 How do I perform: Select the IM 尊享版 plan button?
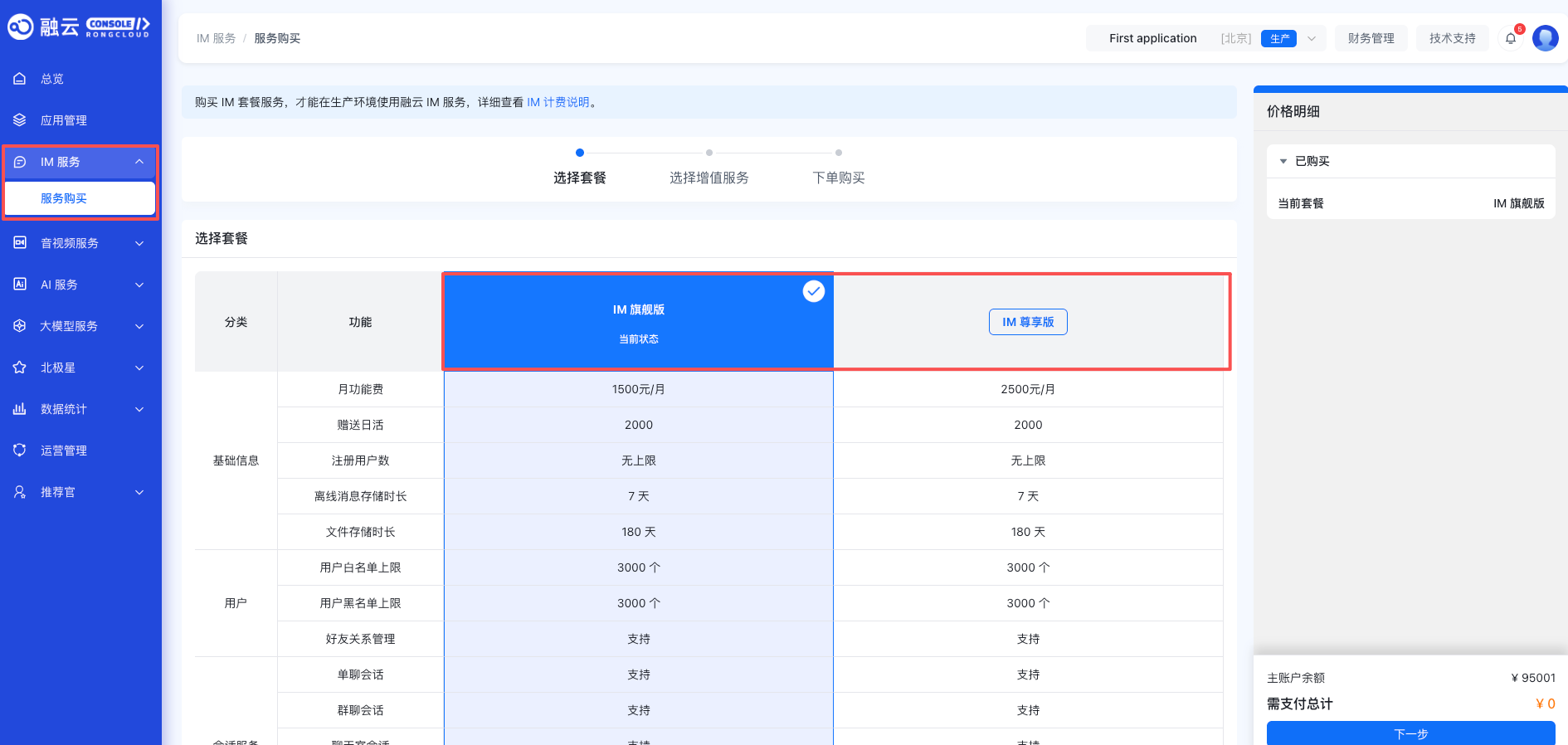1028,322
